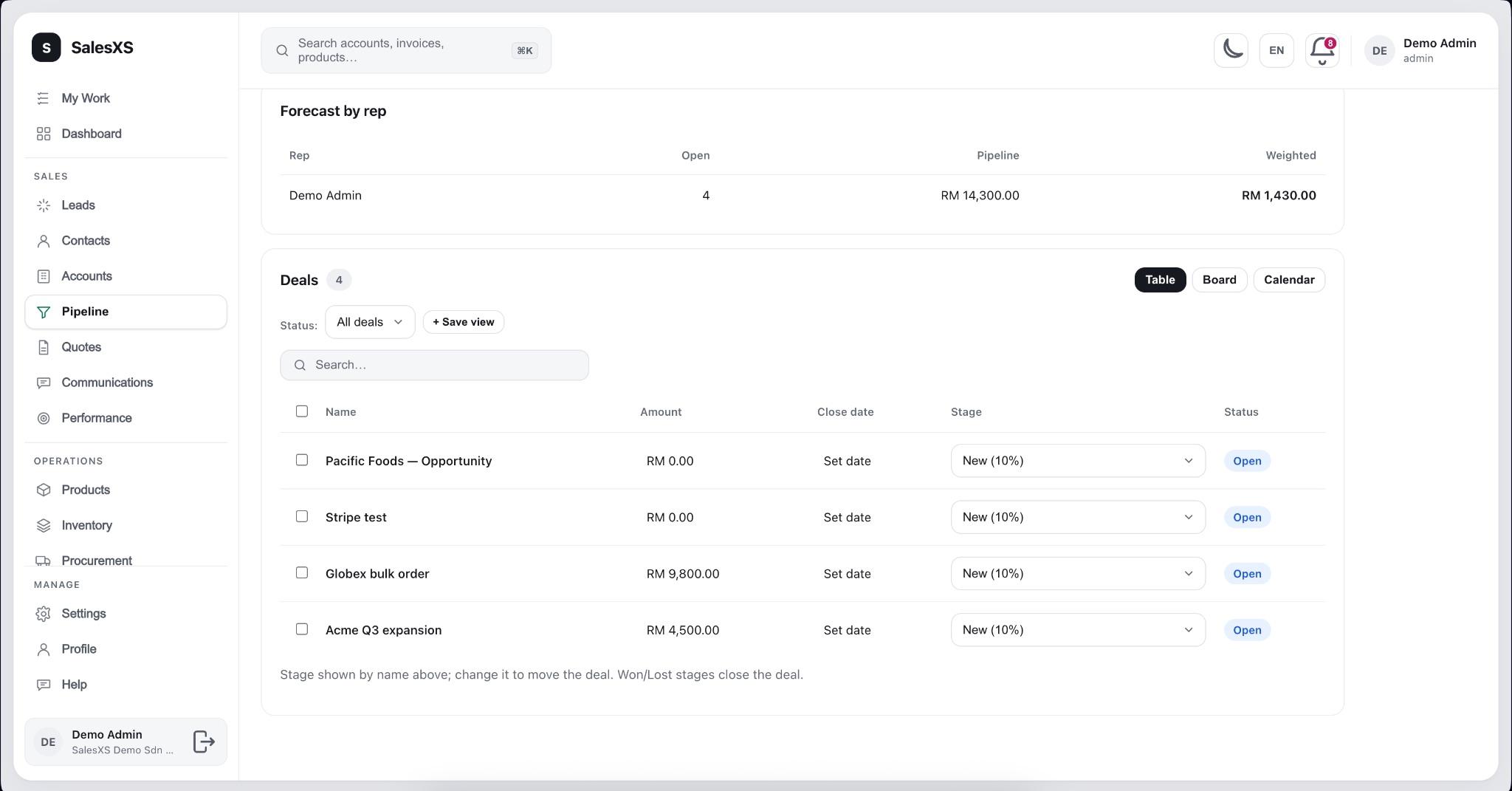Focus the global search accounts field
This screenshot has width=1512, height=791.
[406, 50]
